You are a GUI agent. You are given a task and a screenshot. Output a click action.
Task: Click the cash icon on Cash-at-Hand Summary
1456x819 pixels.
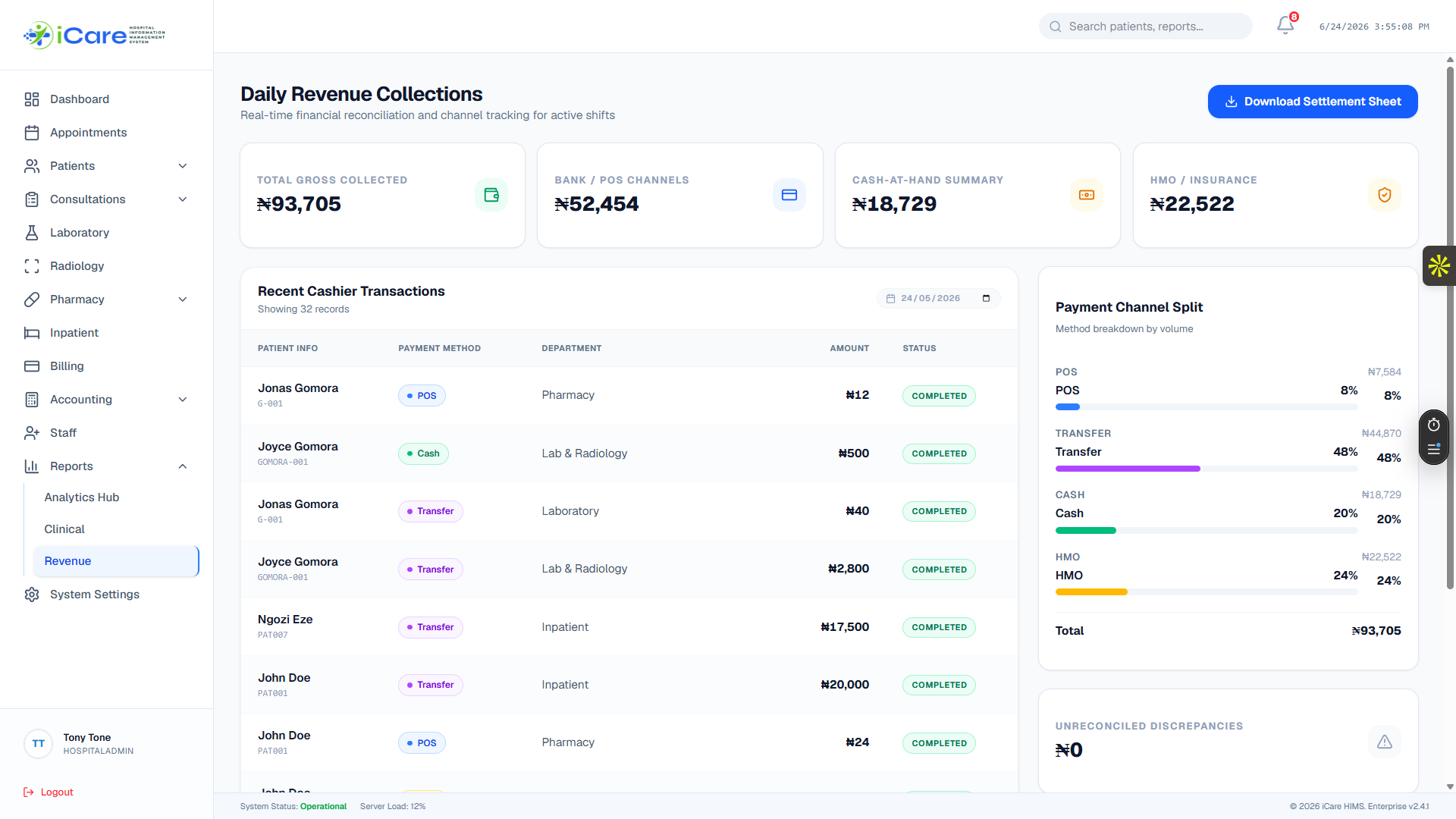click(1087, 195)
